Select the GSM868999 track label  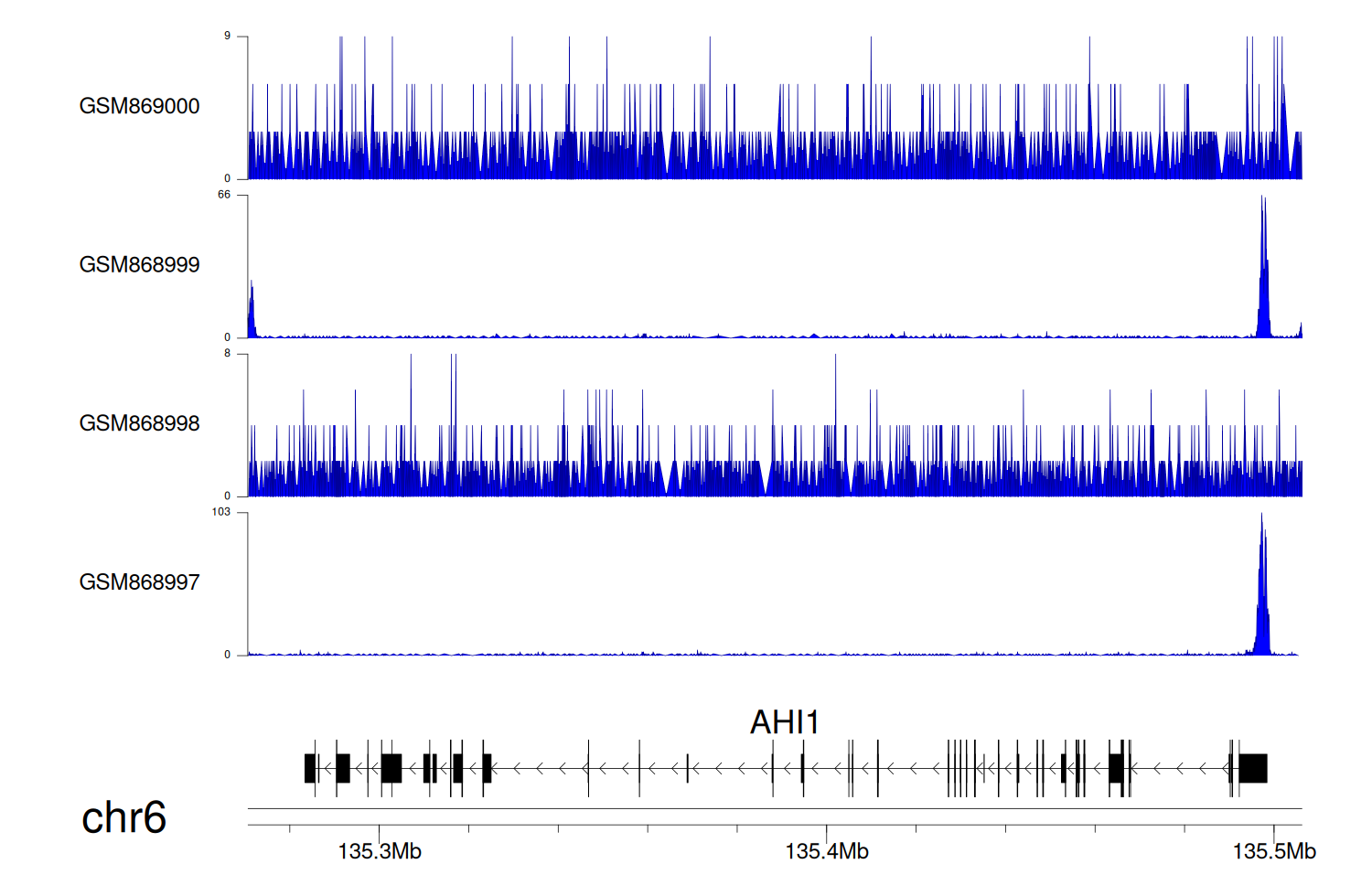139,265
